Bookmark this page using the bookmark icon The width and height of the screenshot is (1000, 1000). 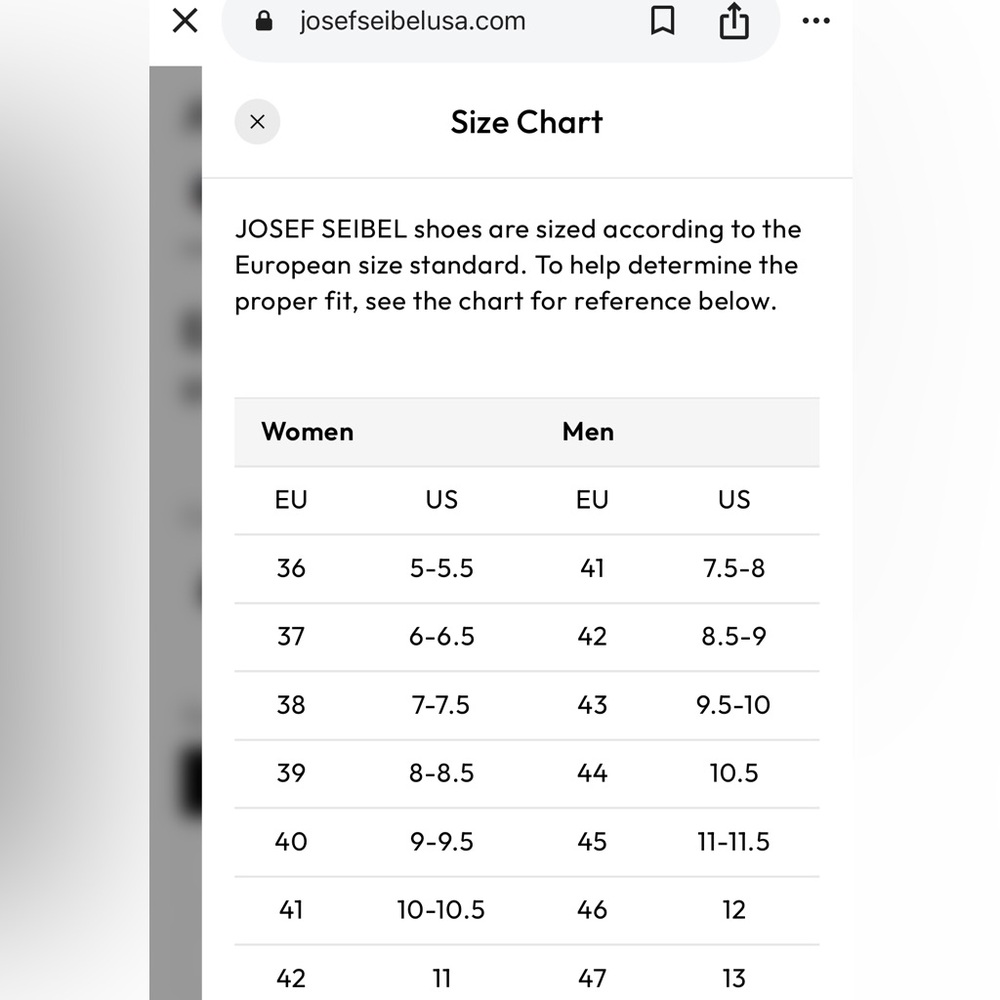pyautogui.click(x=663, y=20)
